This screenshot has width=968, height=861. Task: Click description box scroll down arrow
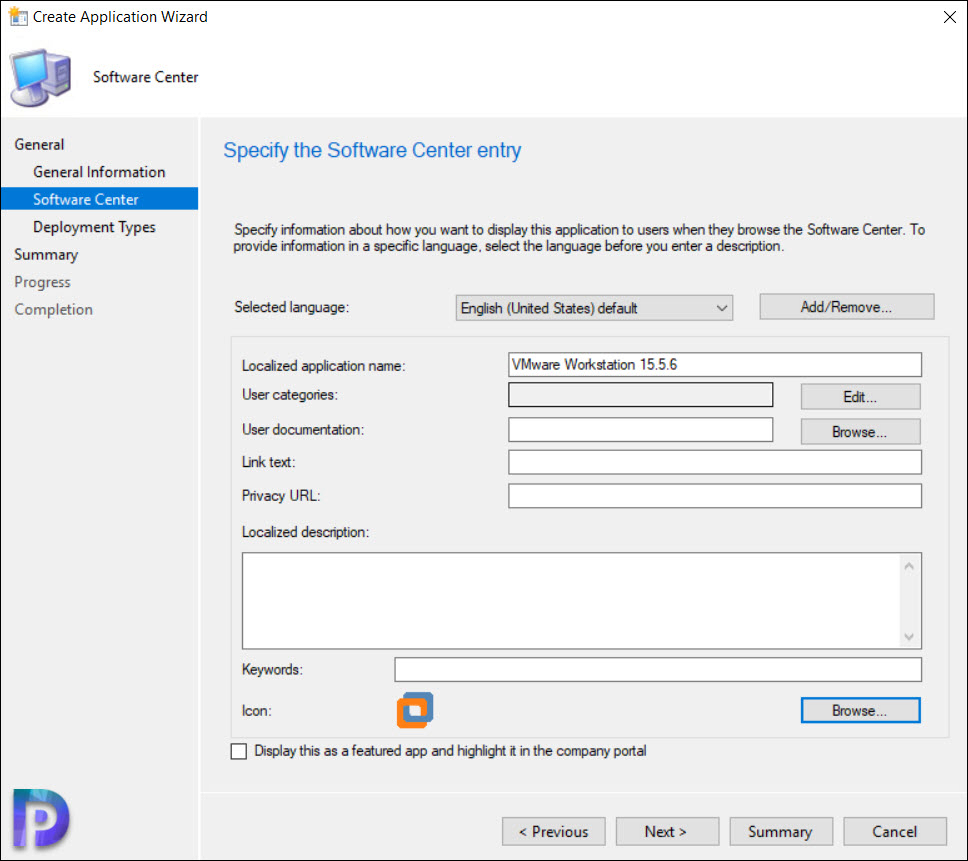pyautogui.click(x=909, y=636)
